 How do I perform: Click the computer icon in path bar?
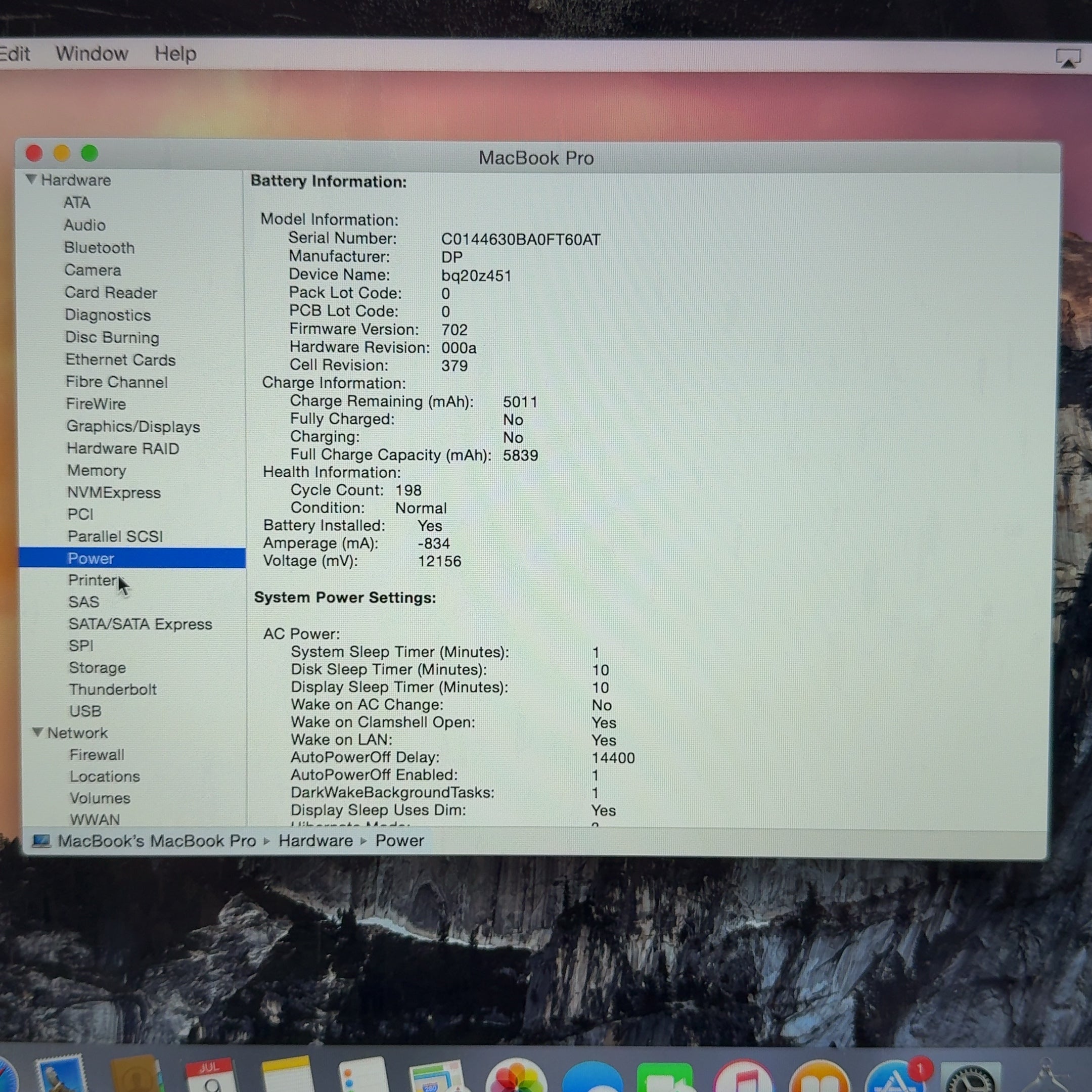(x=41, y=841)
